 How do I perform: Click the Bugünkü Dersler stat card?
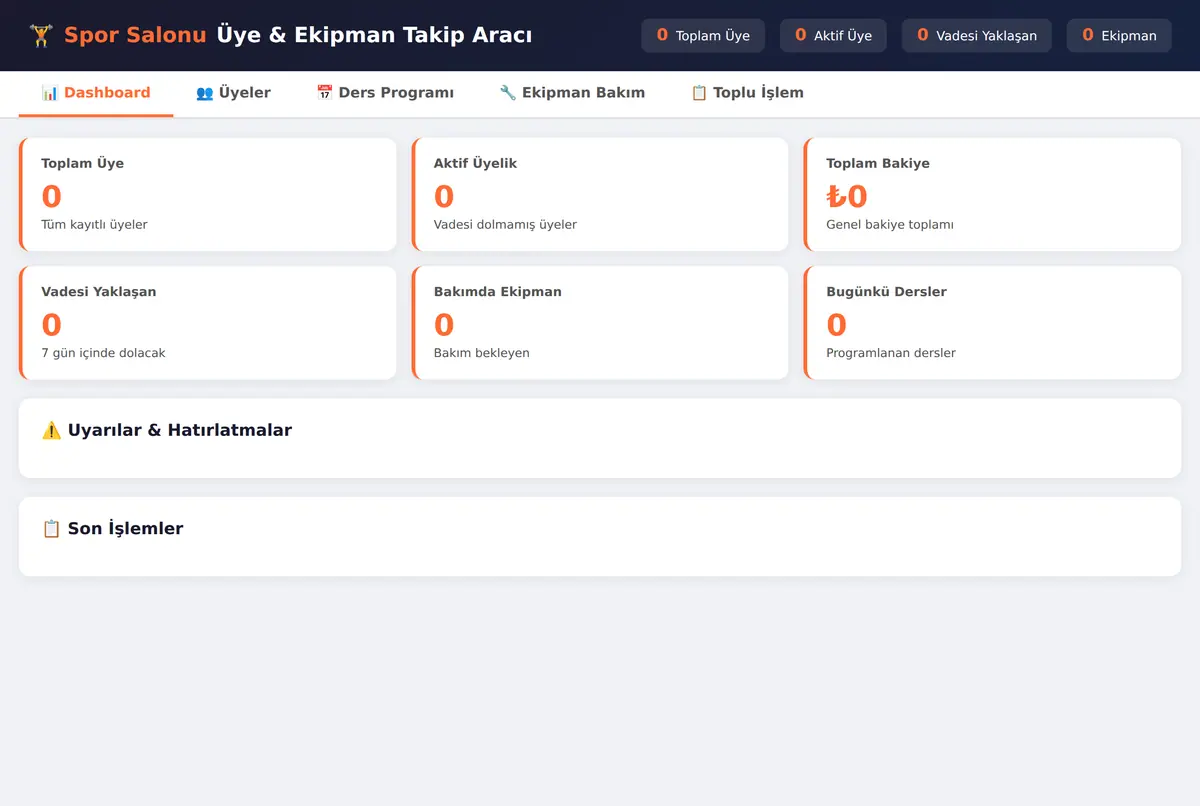(993, 323)
